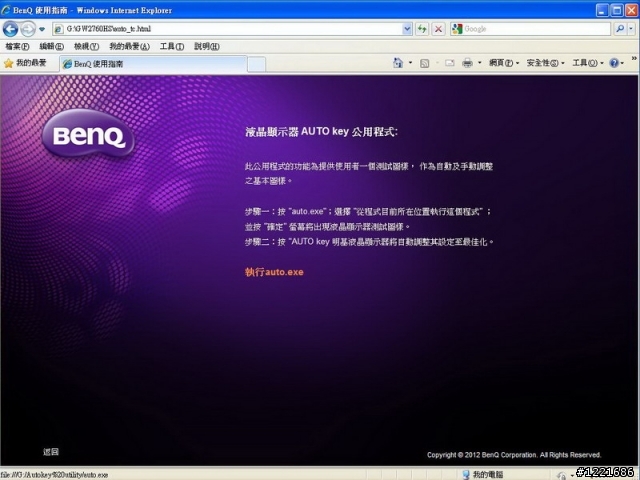Maximize the Internet Explorer window

(x=617, y=10)
